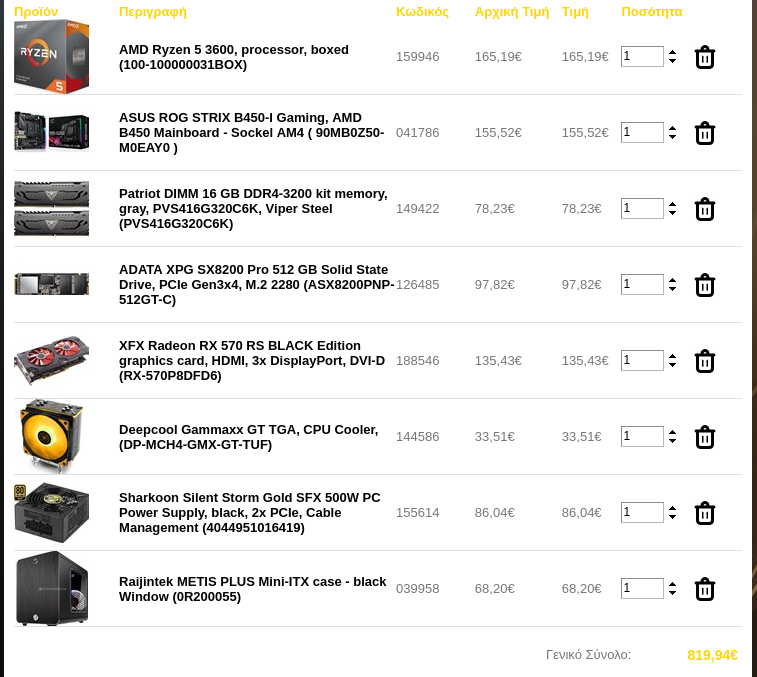Delete the ADATA XPG SX8200 Pro SSD
This screenshot has height=677, width=757.
coord(704,285)
